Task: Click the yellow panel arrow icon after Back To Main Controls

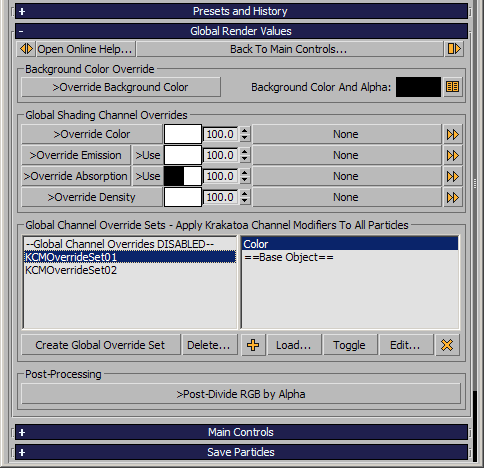Action: pos(454,49)
